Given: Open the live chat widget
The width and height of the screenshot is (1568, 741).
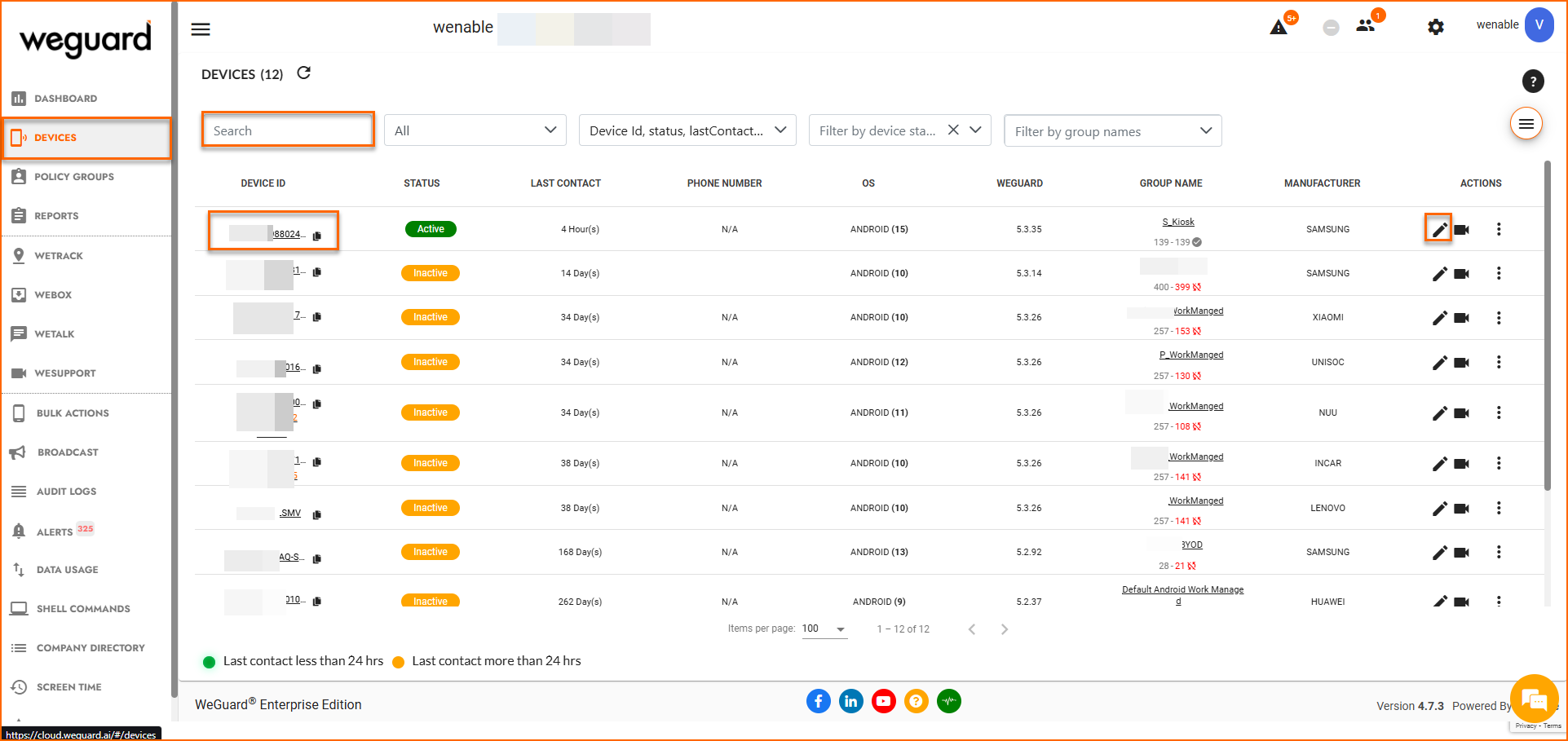Looking at the screenshot, I should coord(1534,699).
